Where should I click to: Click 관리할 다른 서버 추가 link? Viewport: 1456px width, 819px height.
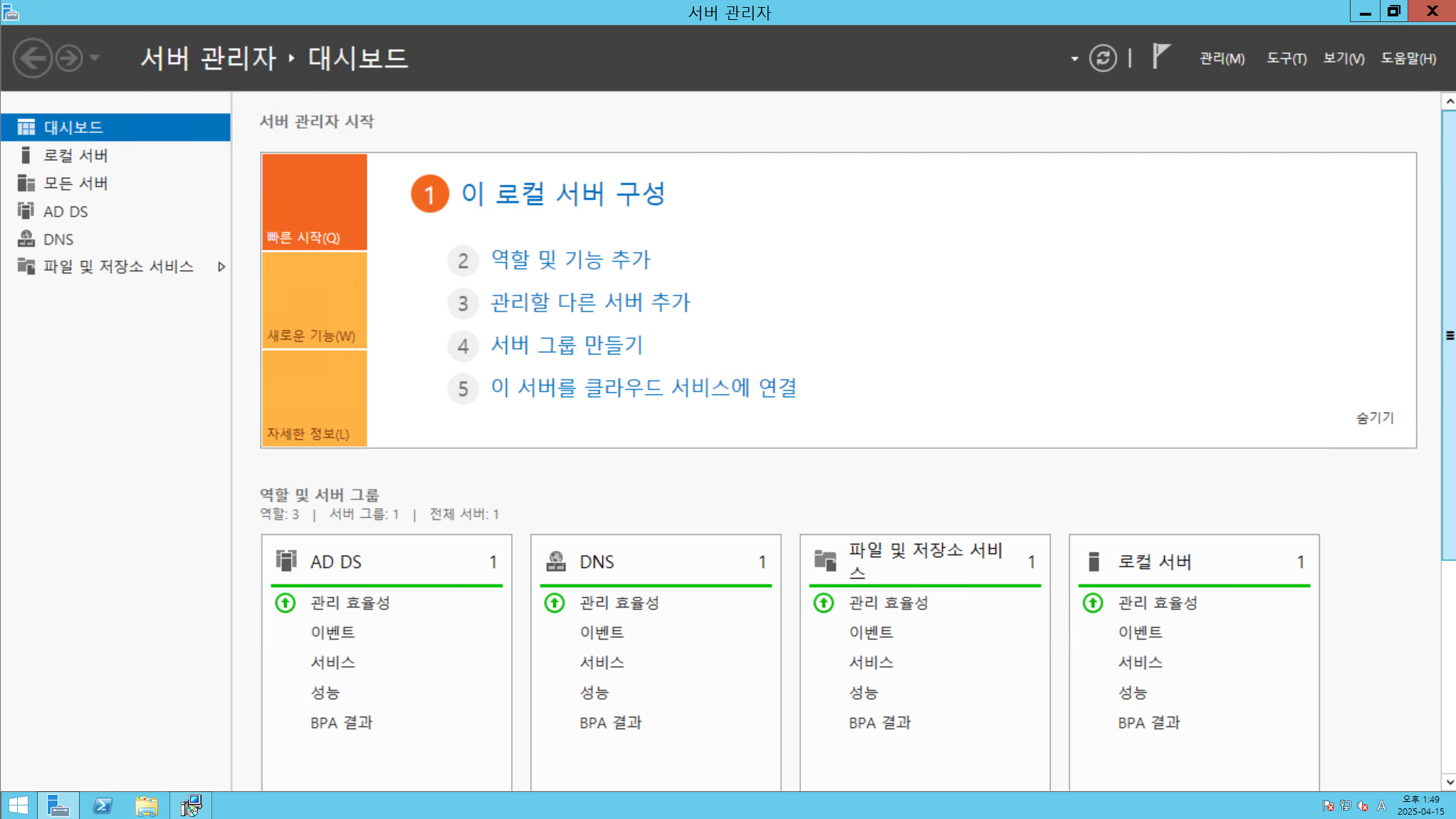coord(590,302)
